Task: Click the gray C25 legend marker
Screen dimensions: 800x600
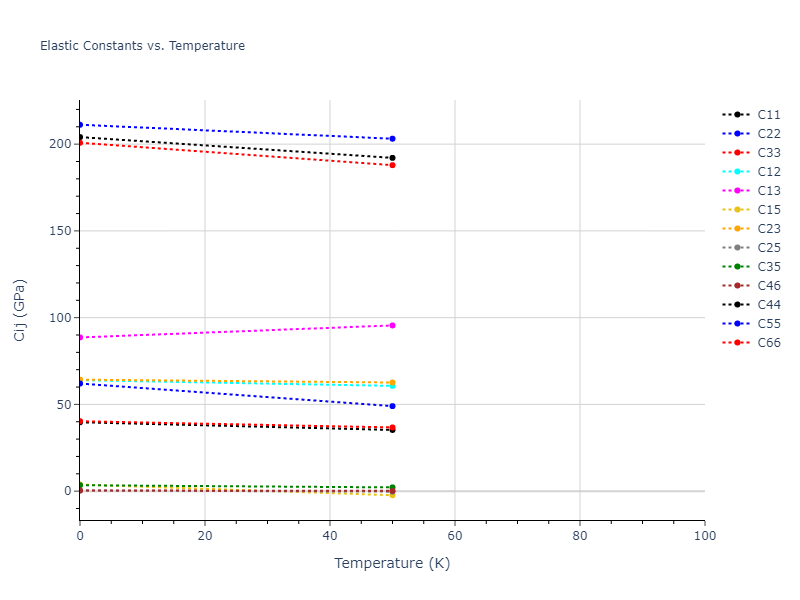Action: point(737,248)
